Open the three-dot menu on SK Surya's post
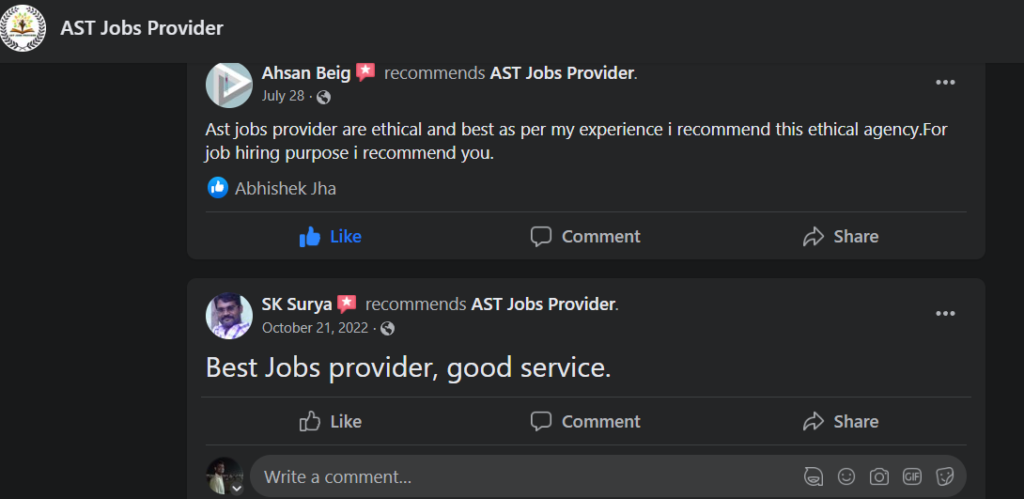The image size is (1024, 499). pos(945,314)
